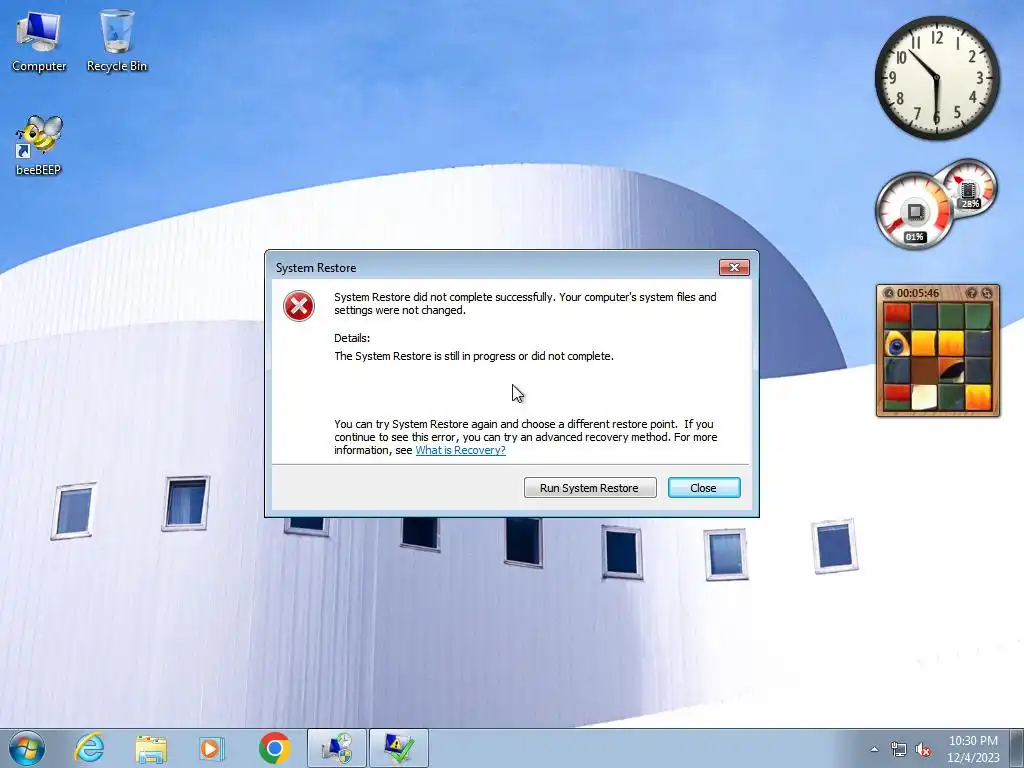Screen dimensions: 1024x768
Task: Pause the puzzle timer clock icon
Action: pos(888,293)
